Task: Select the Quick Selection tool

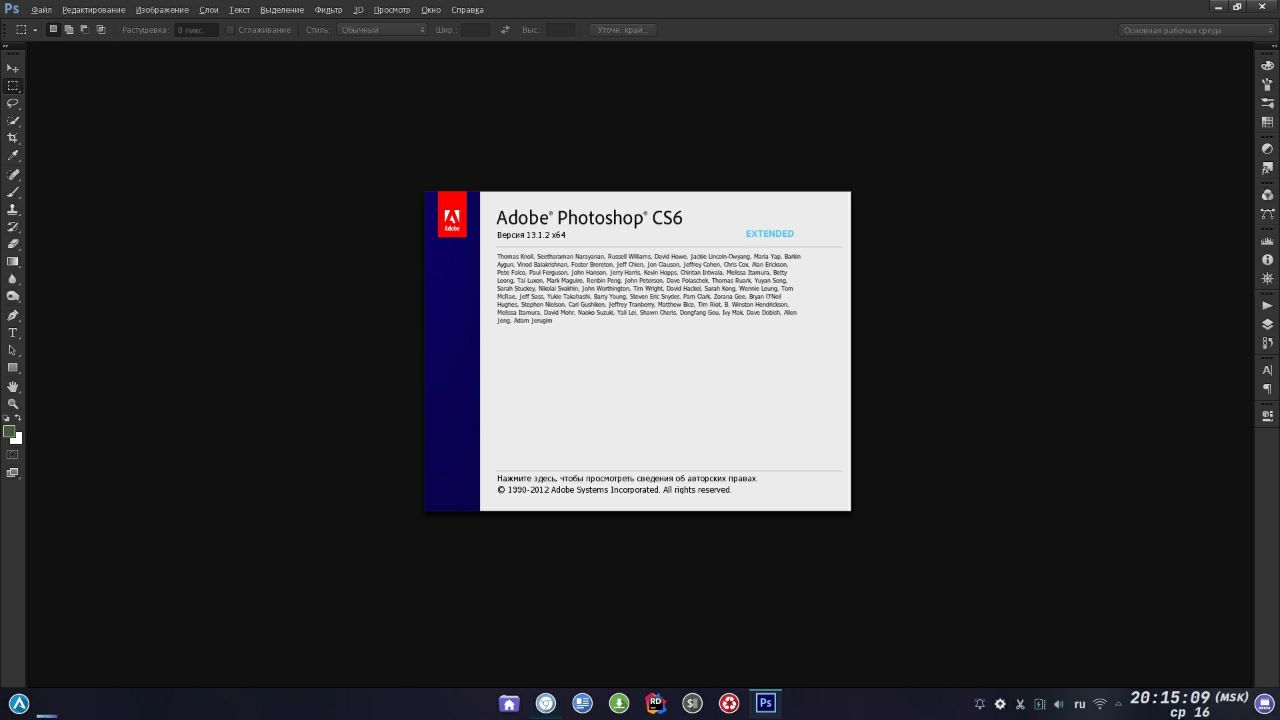Action: coord(13,121)
